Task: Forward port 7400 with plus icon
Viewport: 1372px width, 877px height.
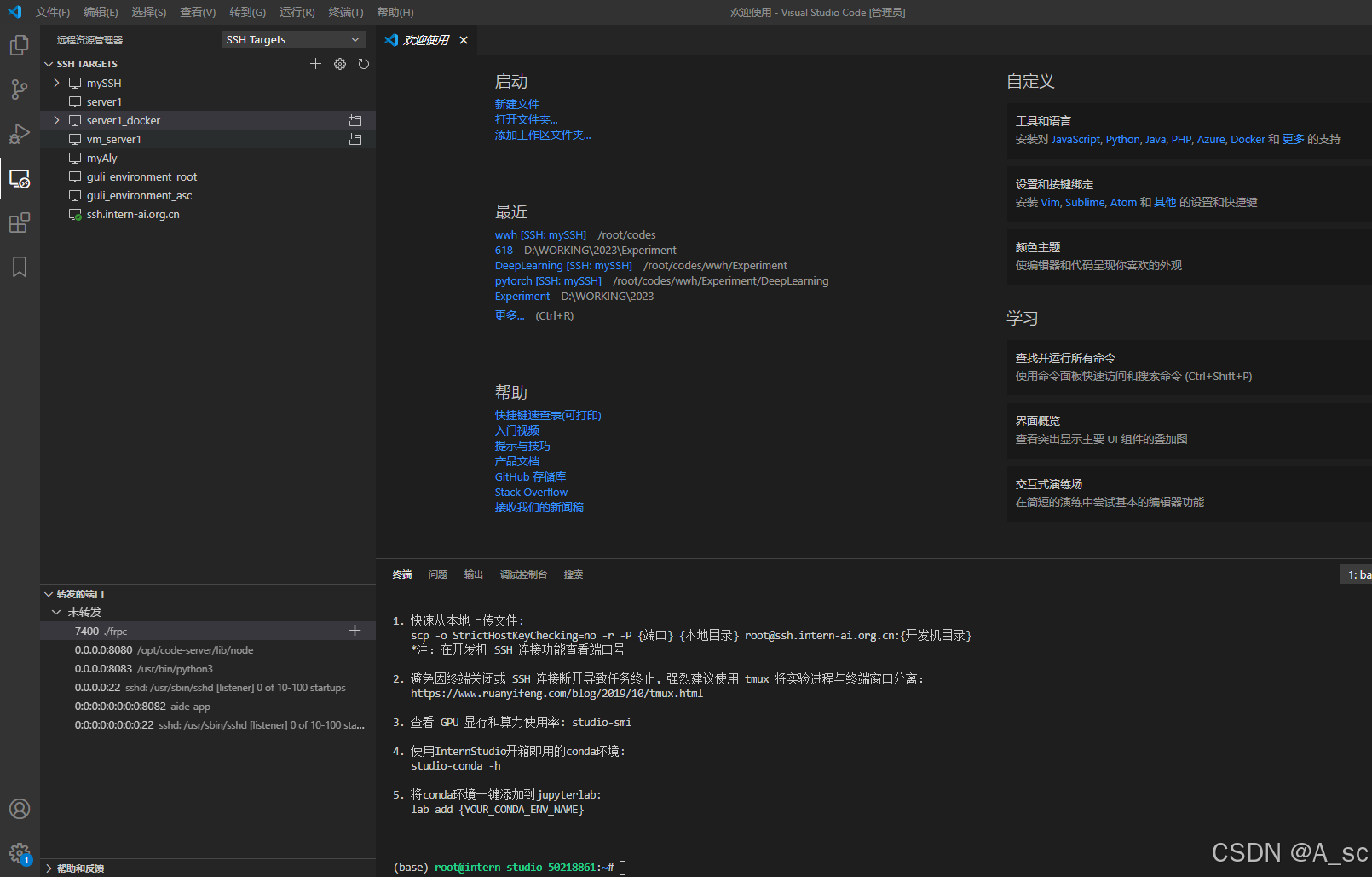Action: (x=355, y=631)
